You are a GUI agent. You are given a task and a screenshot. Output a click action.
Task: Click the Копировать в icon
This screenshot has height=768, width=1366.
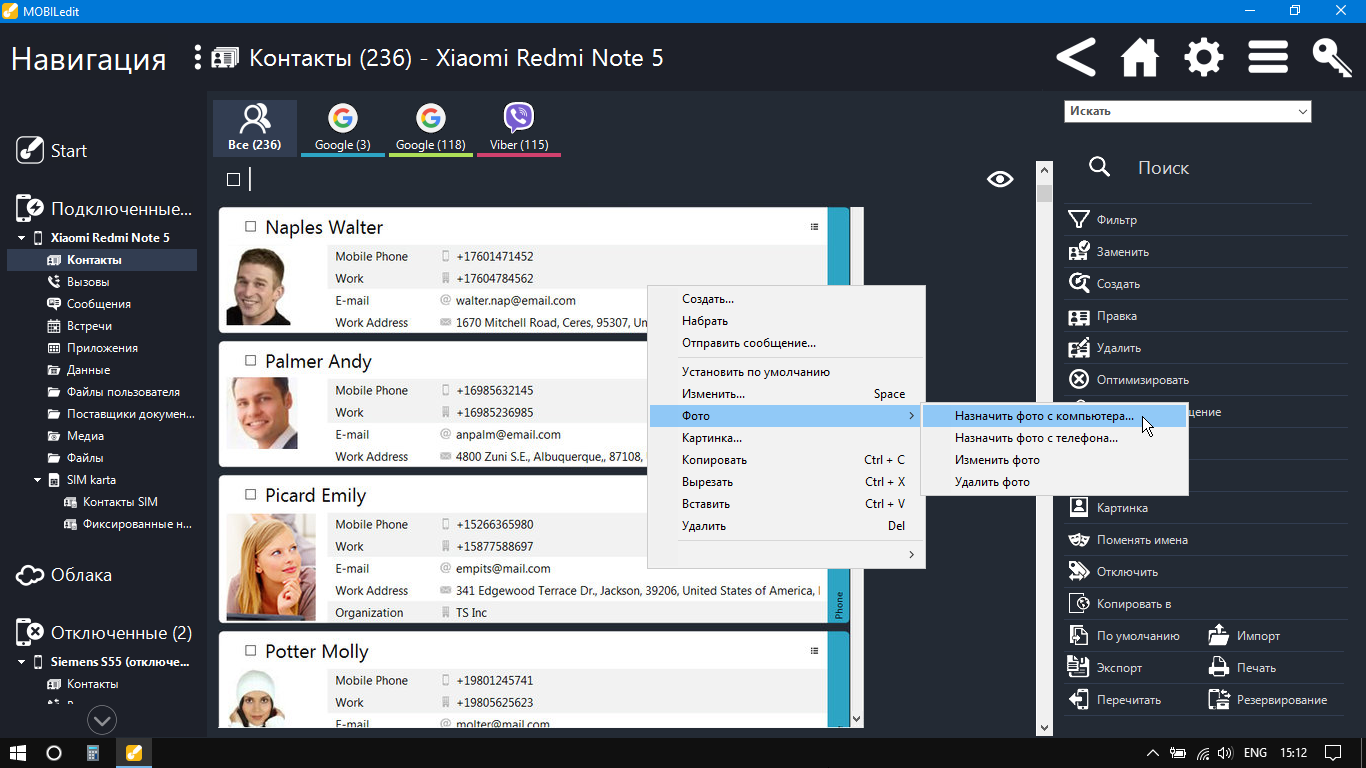click(x=1078, y=604)
